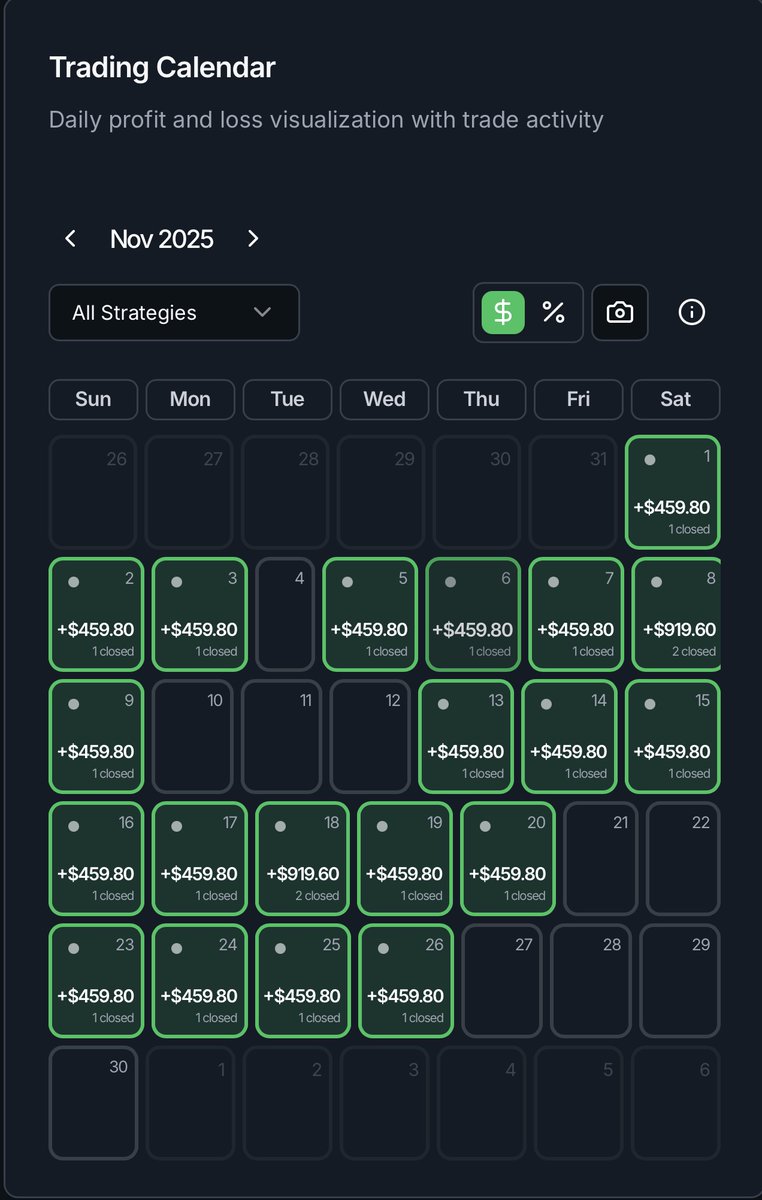The height and width of the screenshot is (1200, 762).
Task: Select the Sun column header
Action: click(x=93, y=399)
